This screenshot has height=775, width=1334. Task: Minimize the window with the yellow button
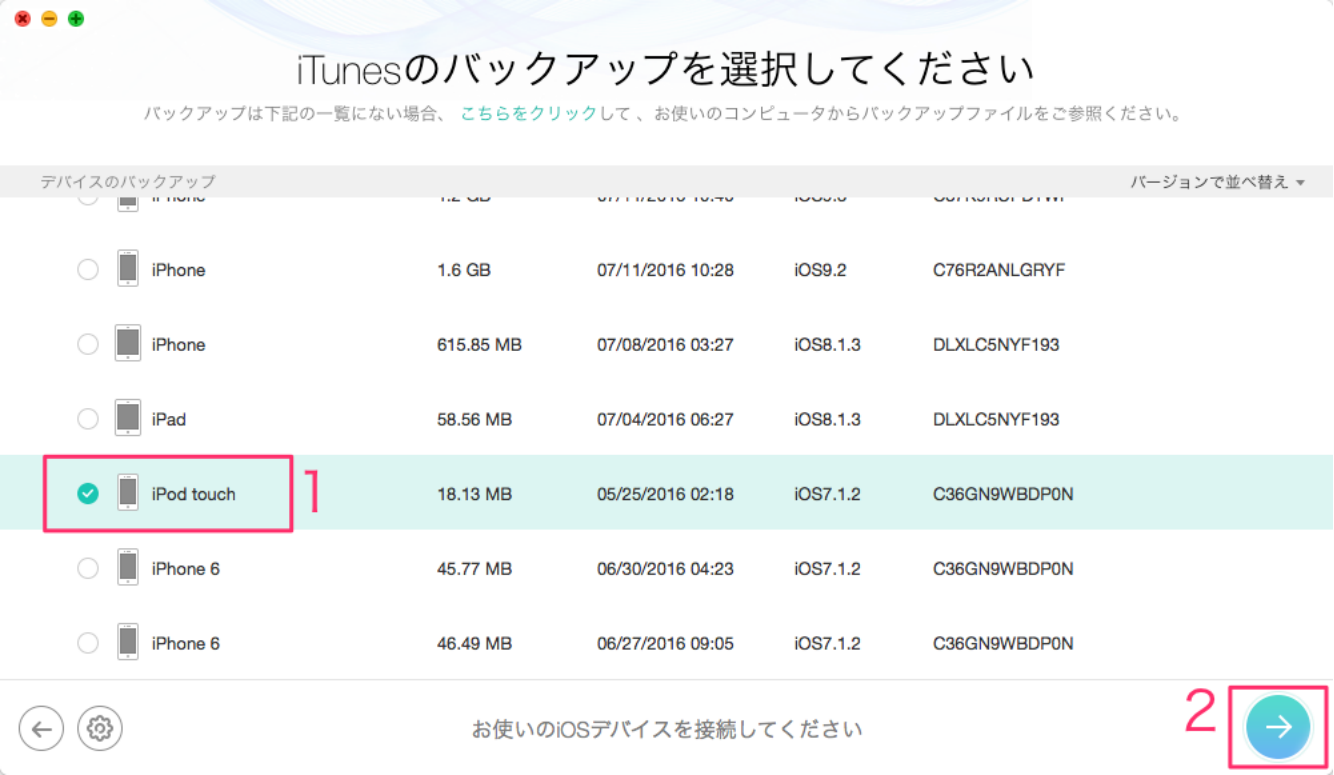tap(49, 19)
